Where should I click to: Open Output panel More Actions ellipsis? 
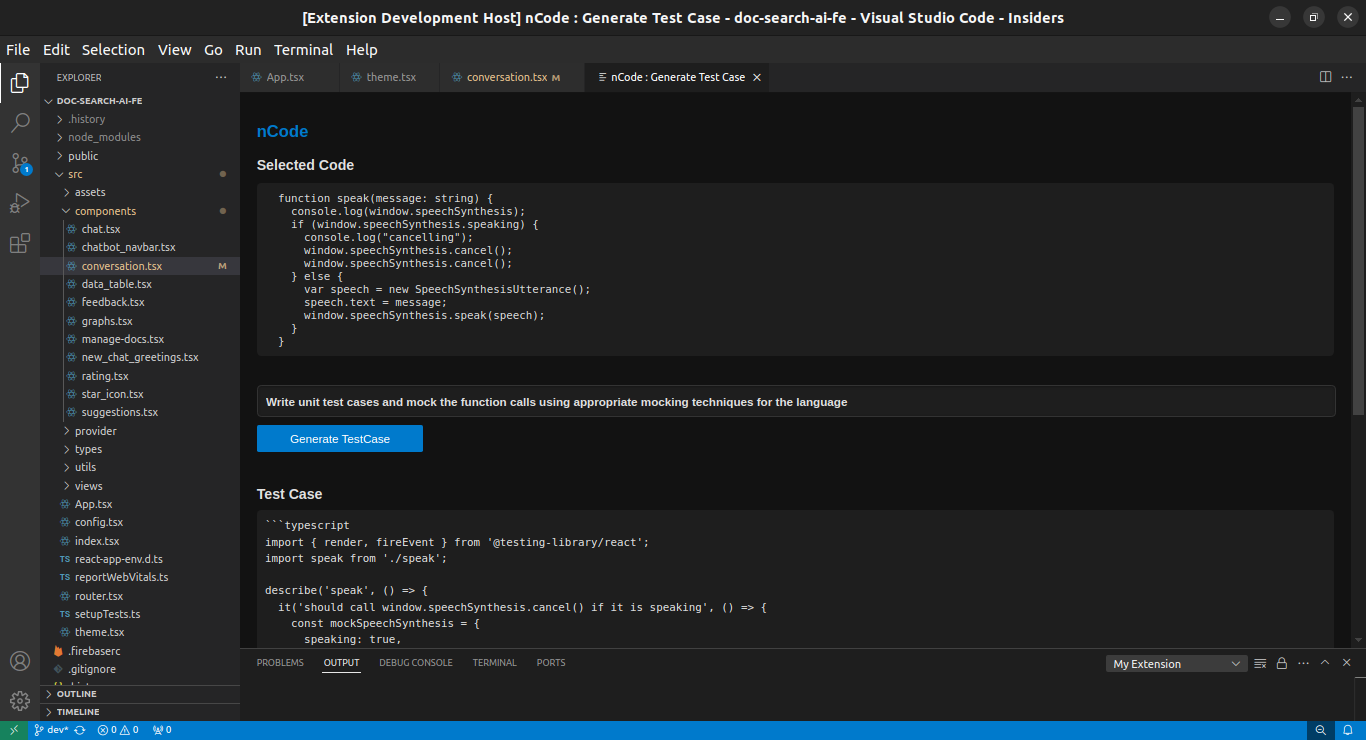click(x=1303, y=663)
